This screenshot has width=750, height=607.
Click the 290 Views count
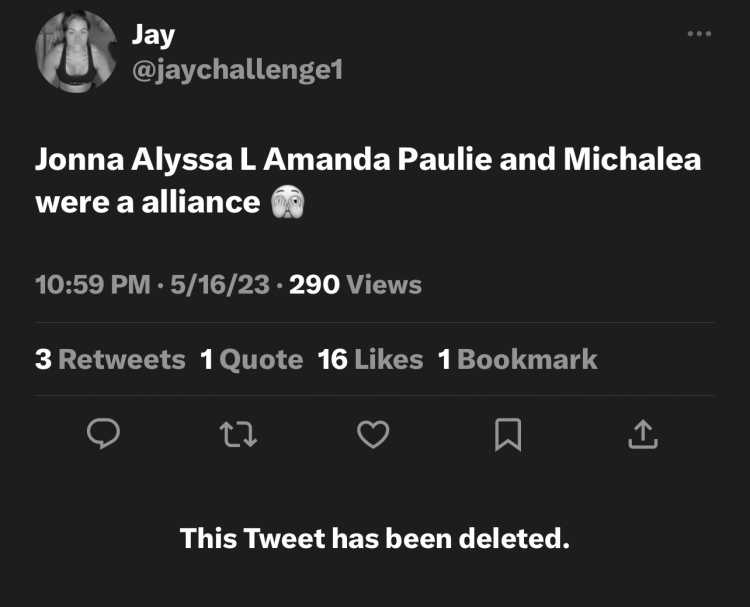(x=355, y=285)
